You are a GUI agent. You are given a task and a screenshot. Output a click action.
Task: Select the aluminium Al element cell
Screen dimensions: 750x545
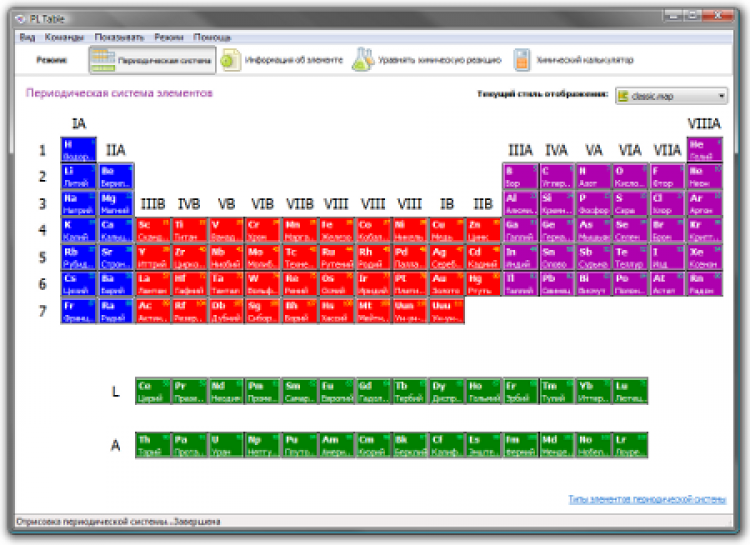click(x=520, y=203)
